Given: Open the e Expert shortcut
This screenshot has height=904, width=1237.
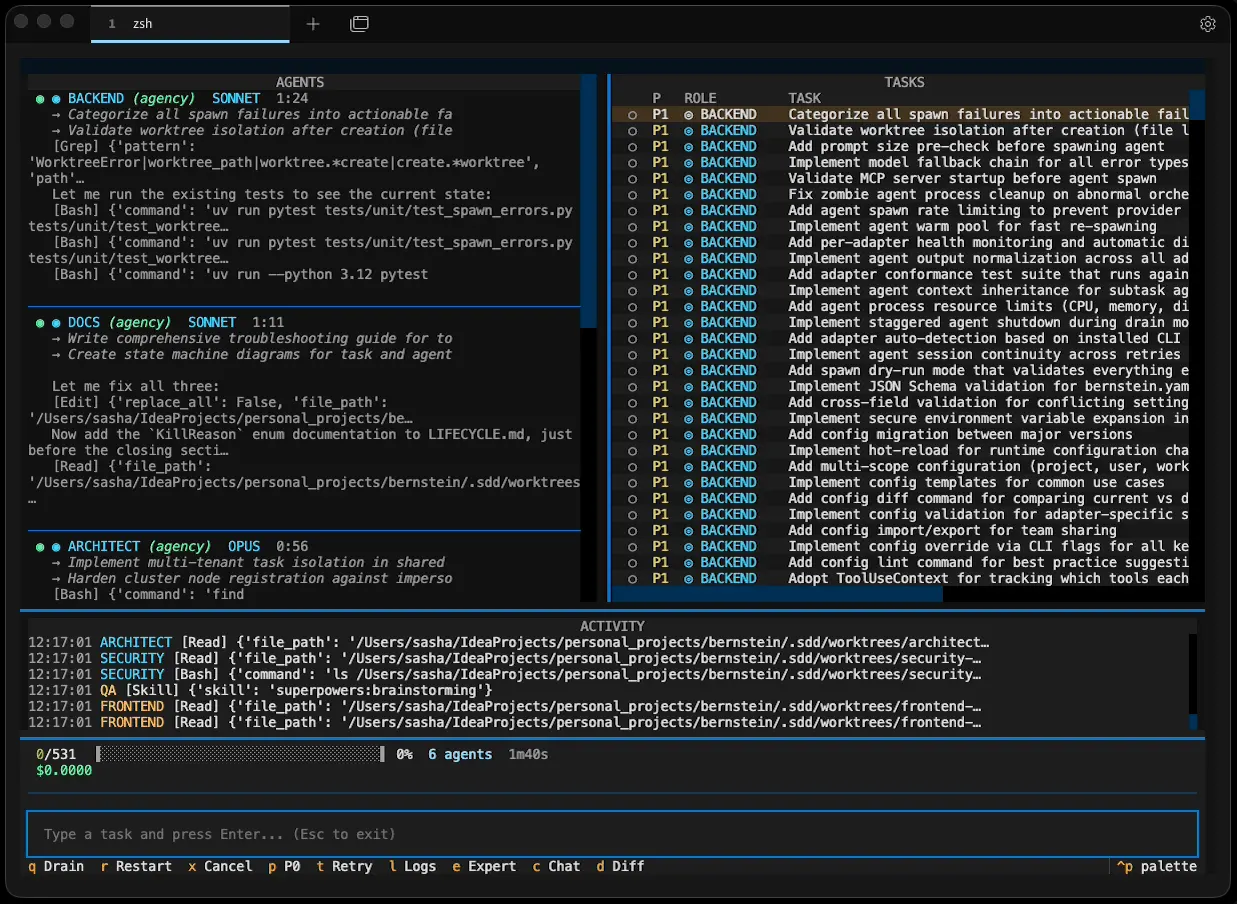Looking at the screenshot, I should coord(484,866).
